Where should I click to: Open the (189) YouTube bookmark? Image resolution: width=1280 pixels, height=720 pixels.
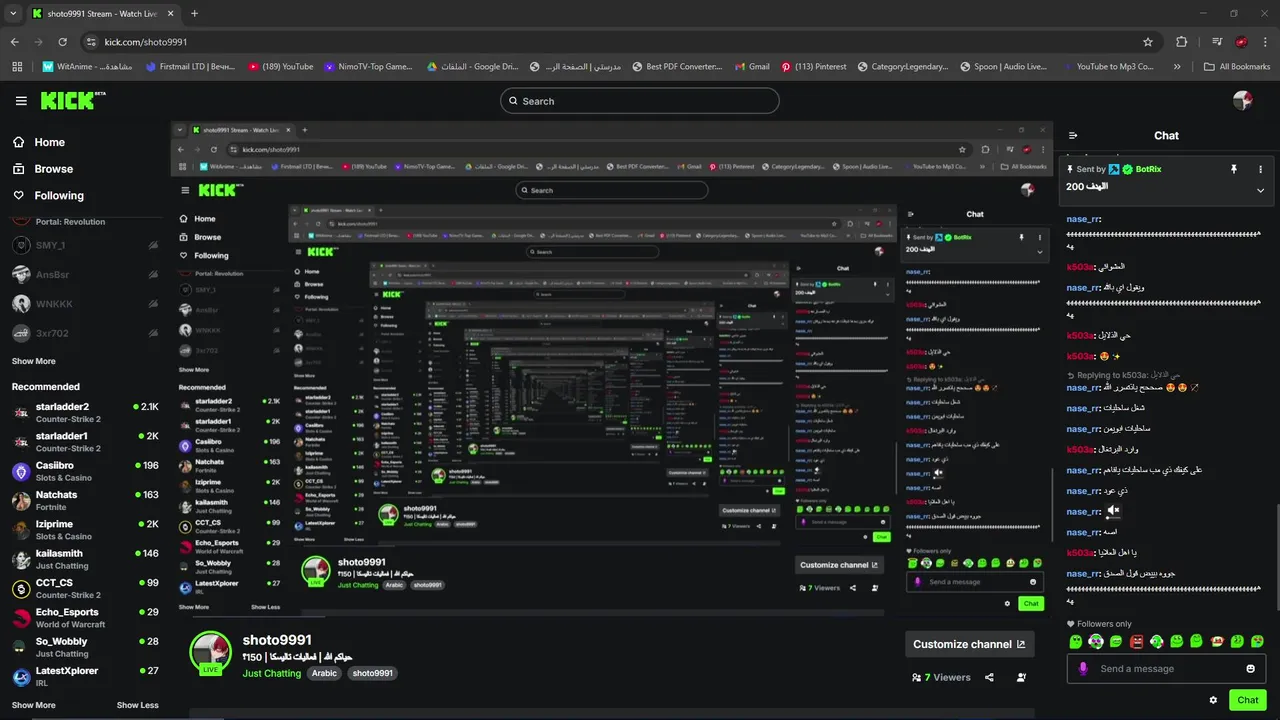(281, 67)
